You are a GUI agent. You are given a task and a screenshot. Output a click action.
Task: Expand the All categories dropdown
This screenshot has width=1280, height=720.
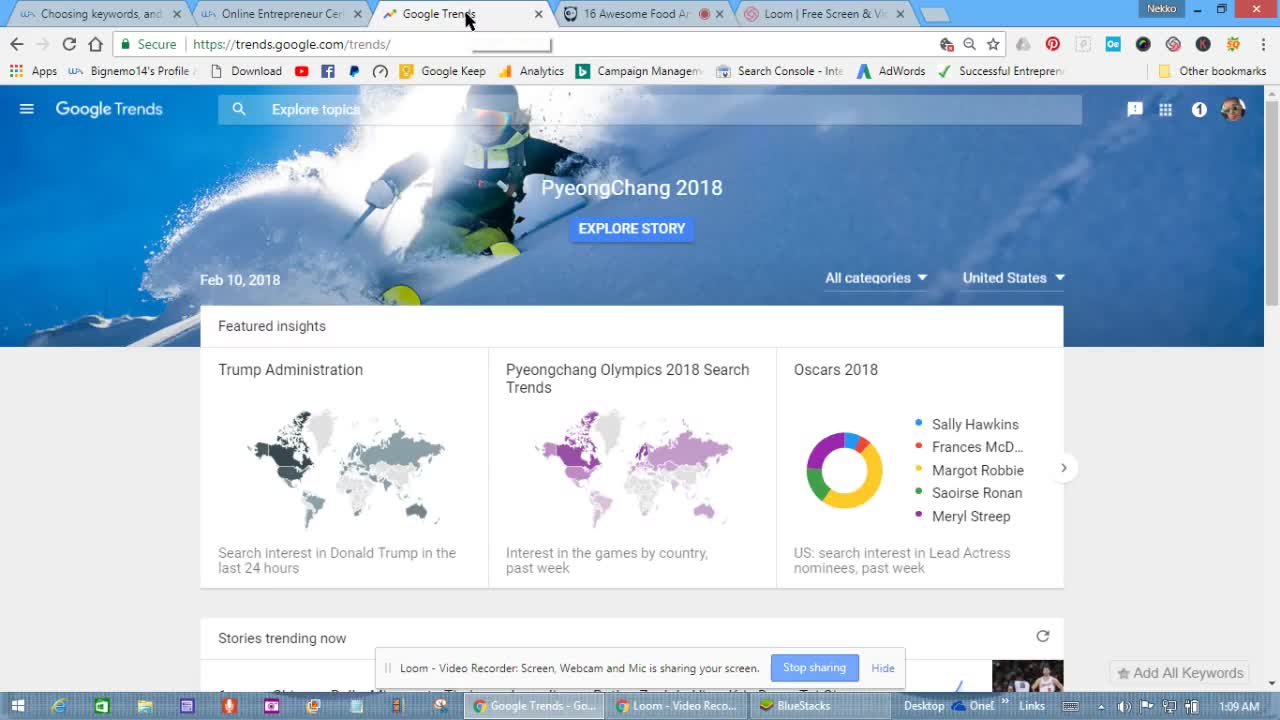876,278
